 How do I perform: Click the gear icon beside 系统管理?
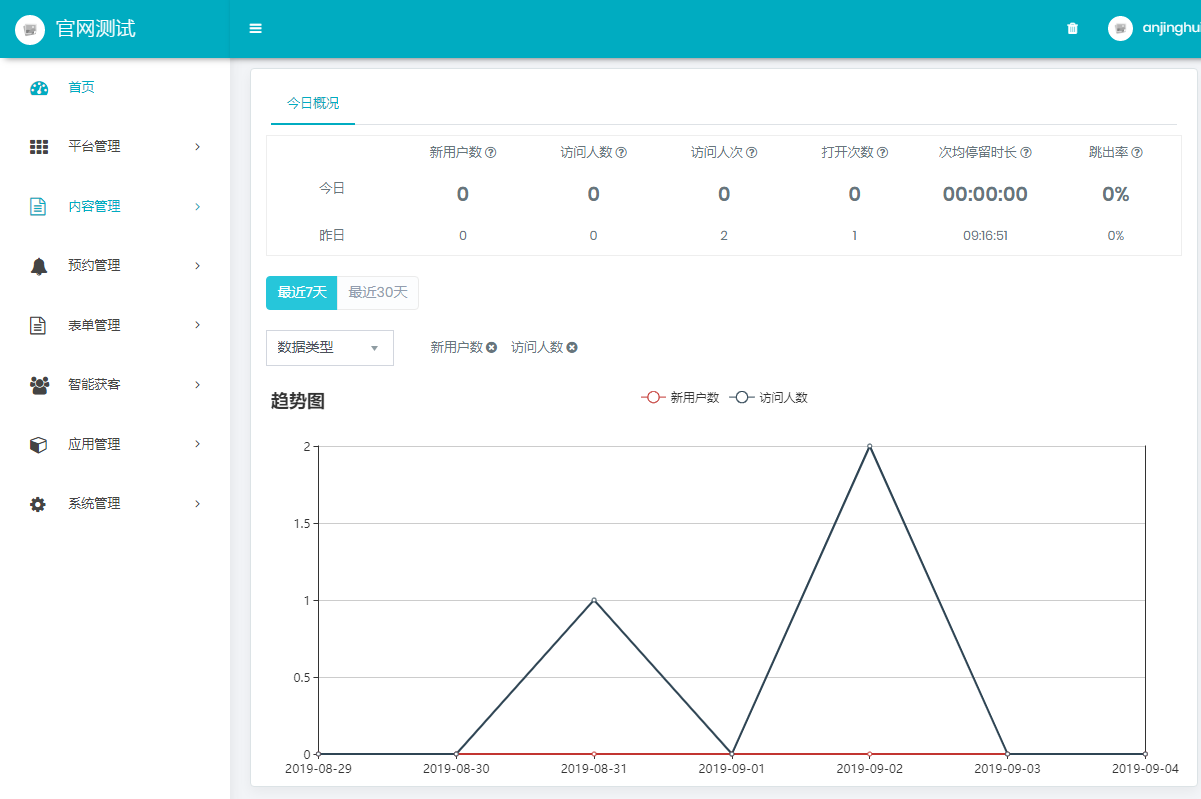point(39,504)
